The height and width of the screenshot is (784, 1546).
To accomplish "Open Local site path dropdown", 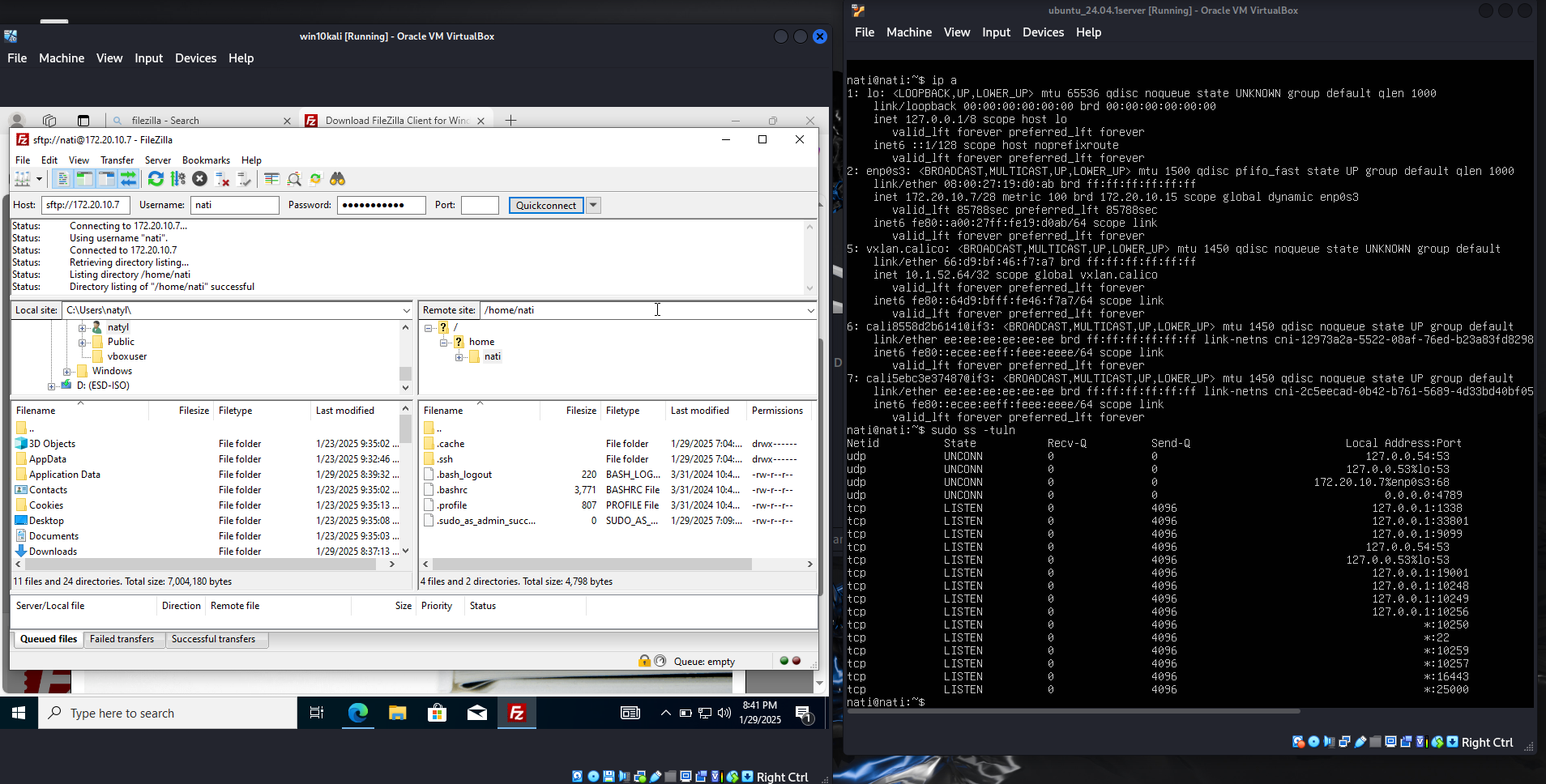I will pos(406,310).
